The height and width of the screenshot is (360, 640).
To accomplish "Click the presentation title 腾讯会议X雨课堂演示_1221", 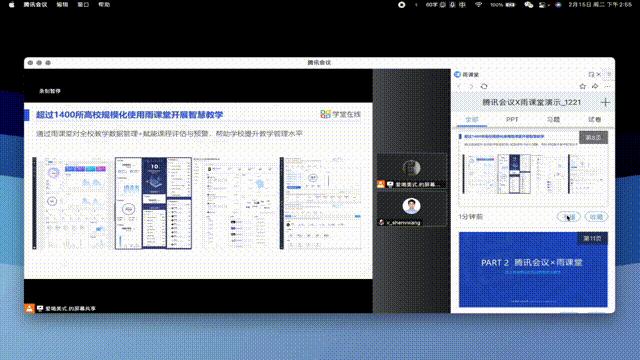I will click(531, 102).
